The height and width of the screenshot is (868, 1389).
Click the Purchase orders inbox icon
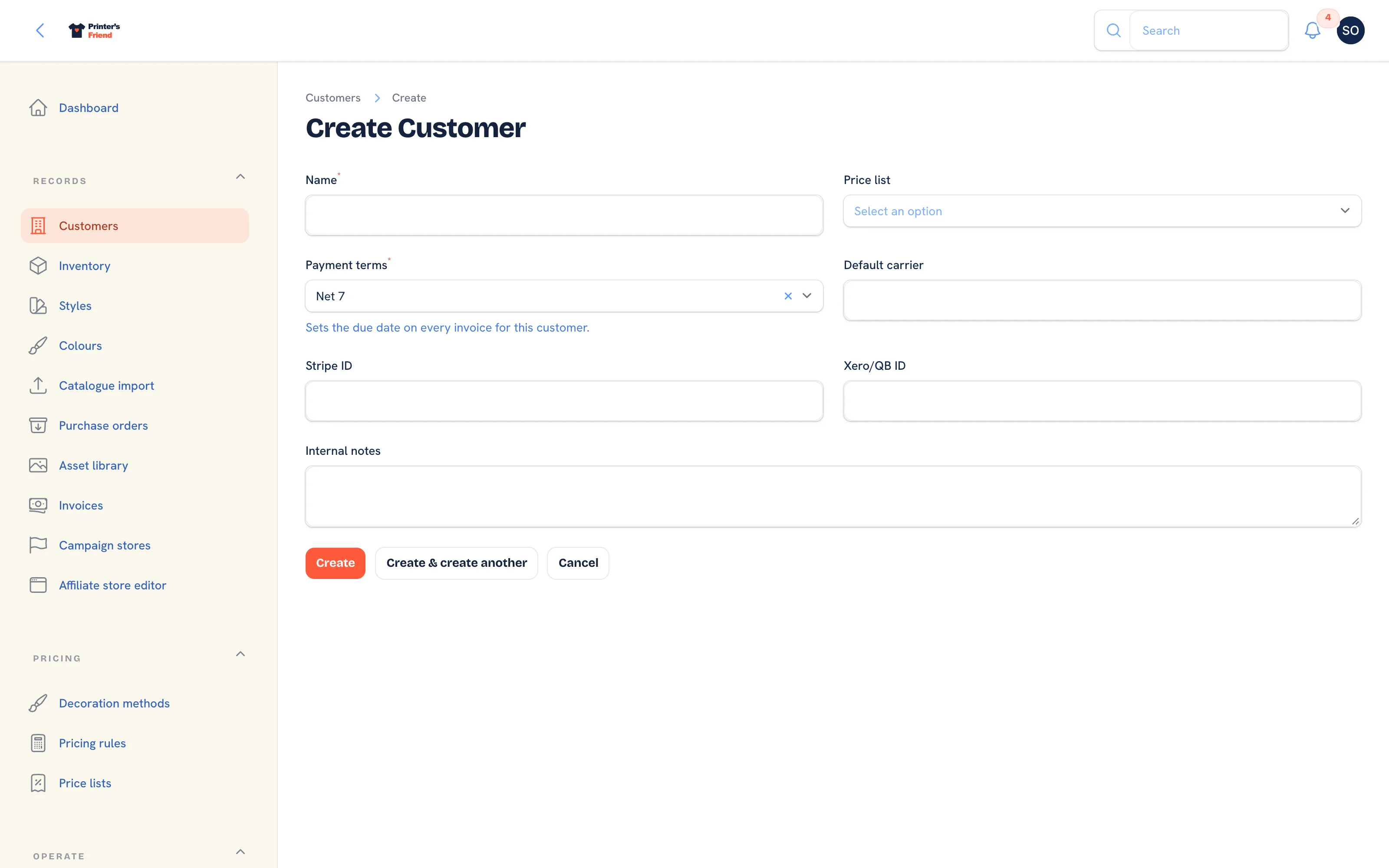pos(38,425)
